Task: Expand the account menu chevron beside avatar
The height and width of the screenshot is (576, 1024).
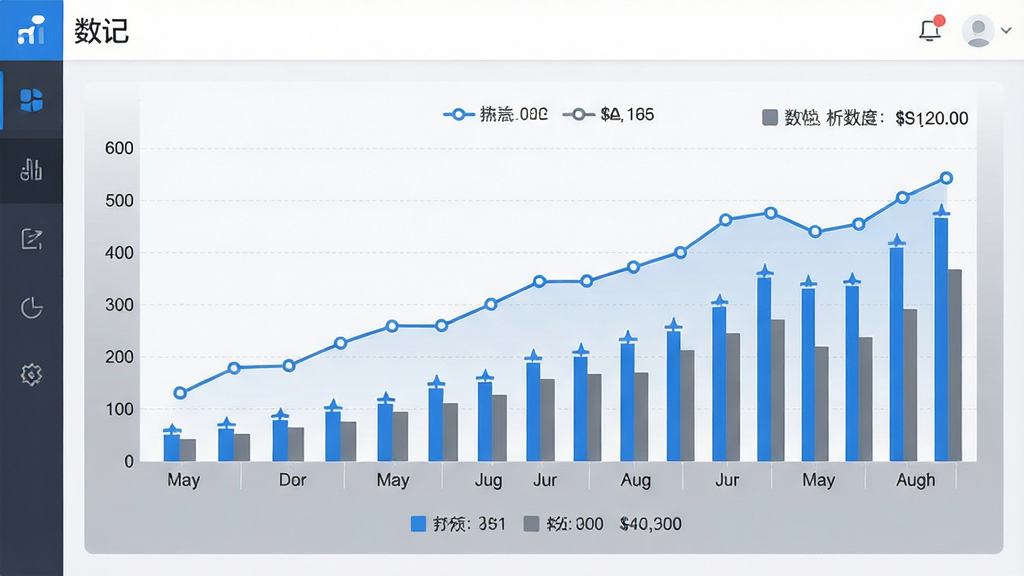Action: click(x=1006, y=30)
